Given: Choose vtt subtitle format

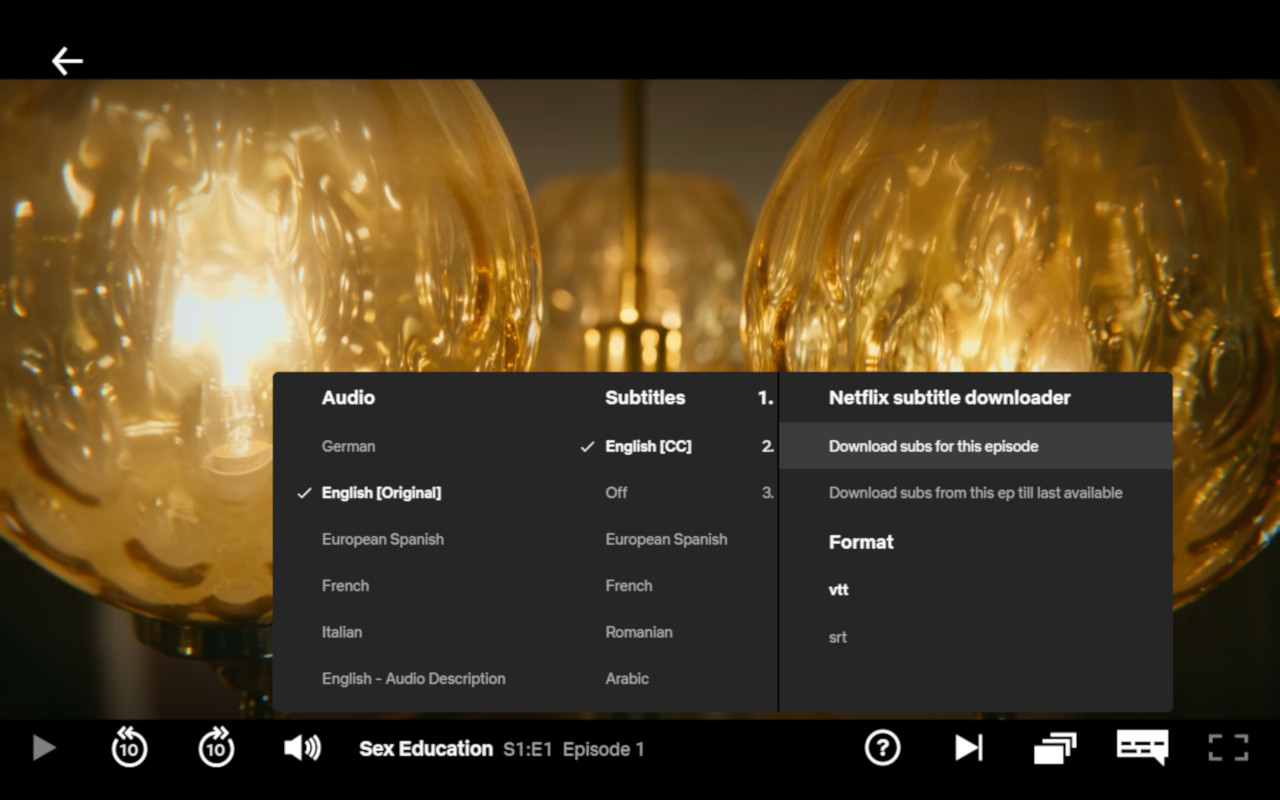Looking at the screenshot, I should (839, 590).
